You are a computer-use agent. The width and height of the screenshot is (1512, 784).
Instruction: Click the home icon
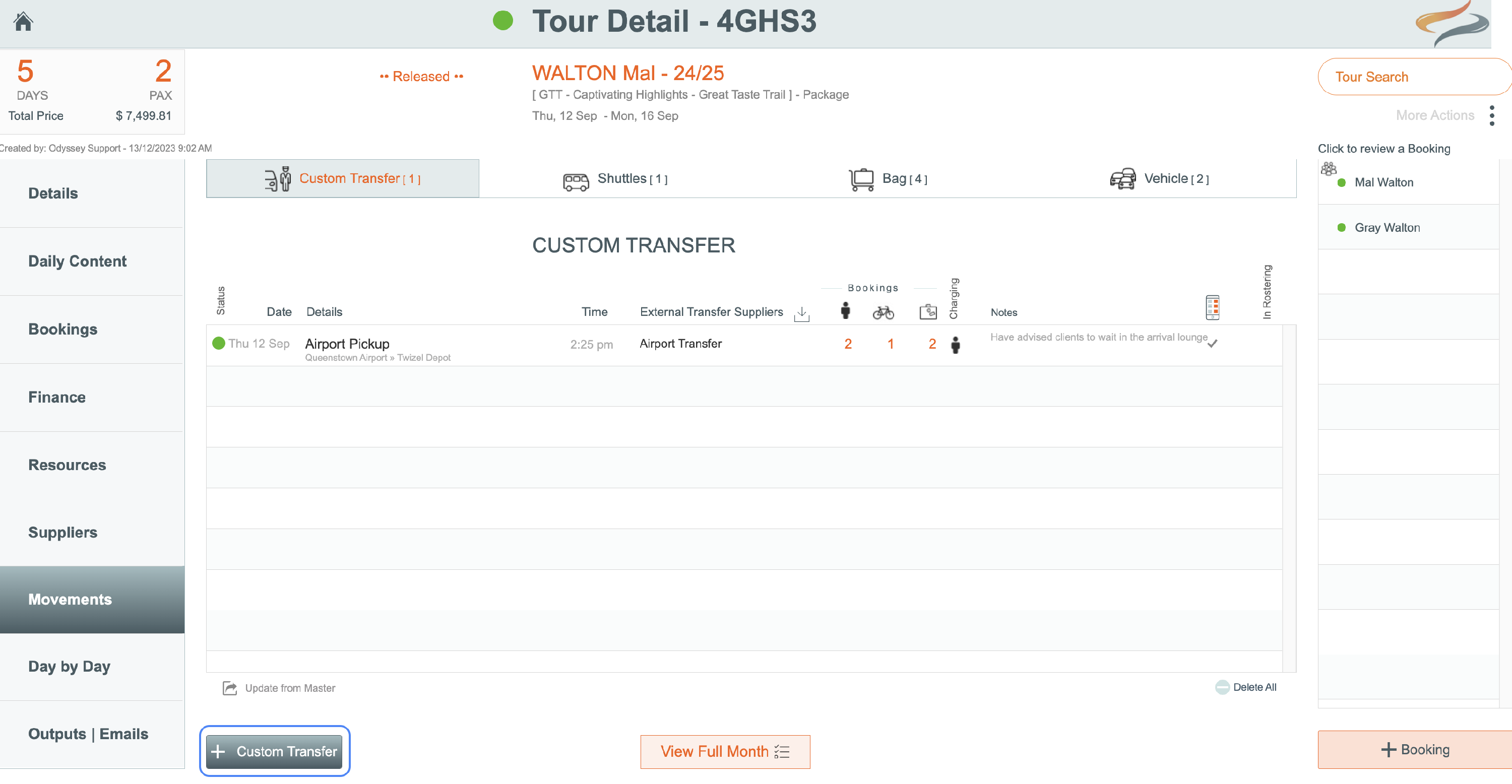click(x=24, y=22)
